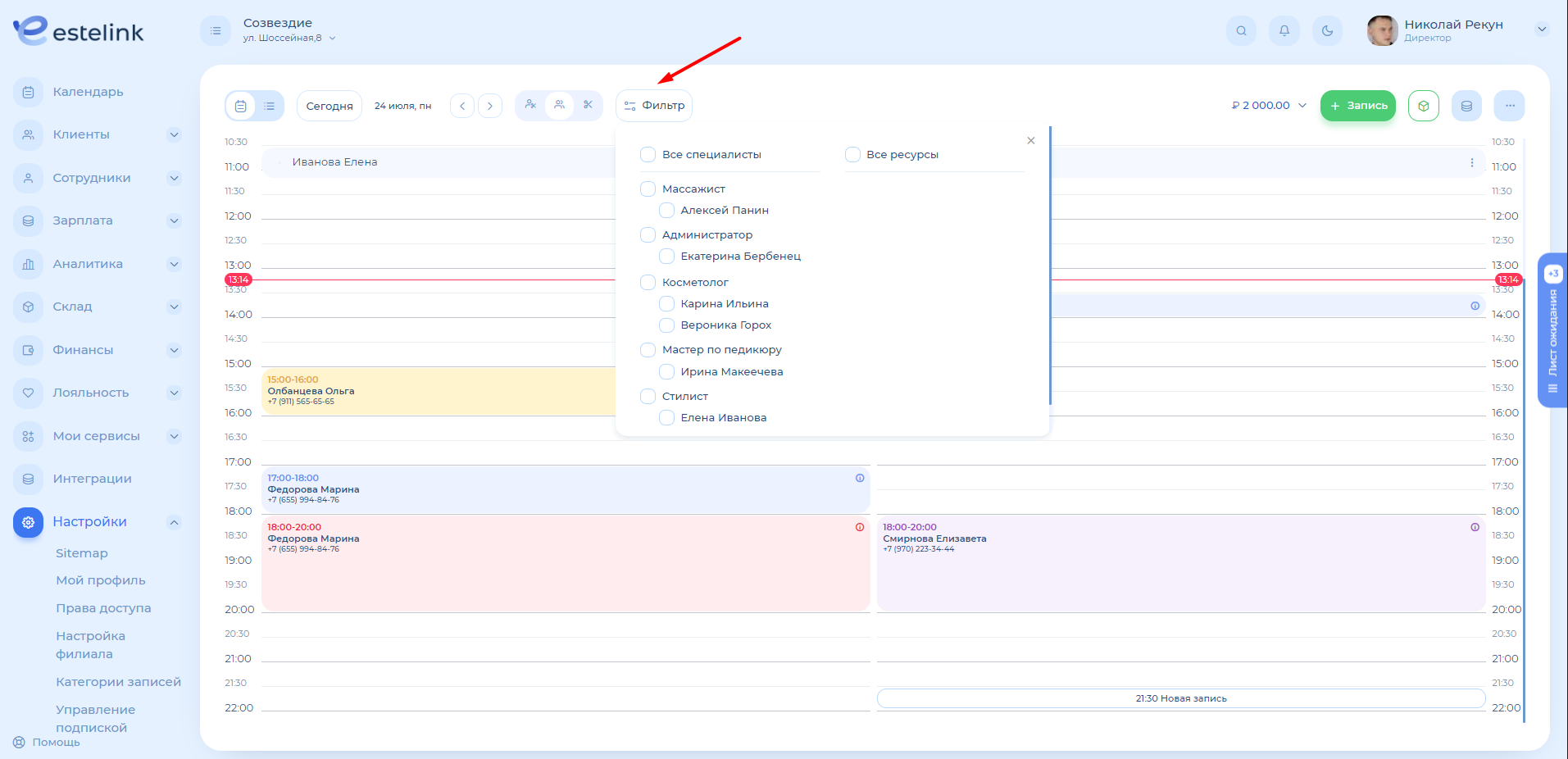Open branch selector 'ул. Шоссейная,8'
The width and height of the screenshot is (1568, 759).
[x=289, y=38]
